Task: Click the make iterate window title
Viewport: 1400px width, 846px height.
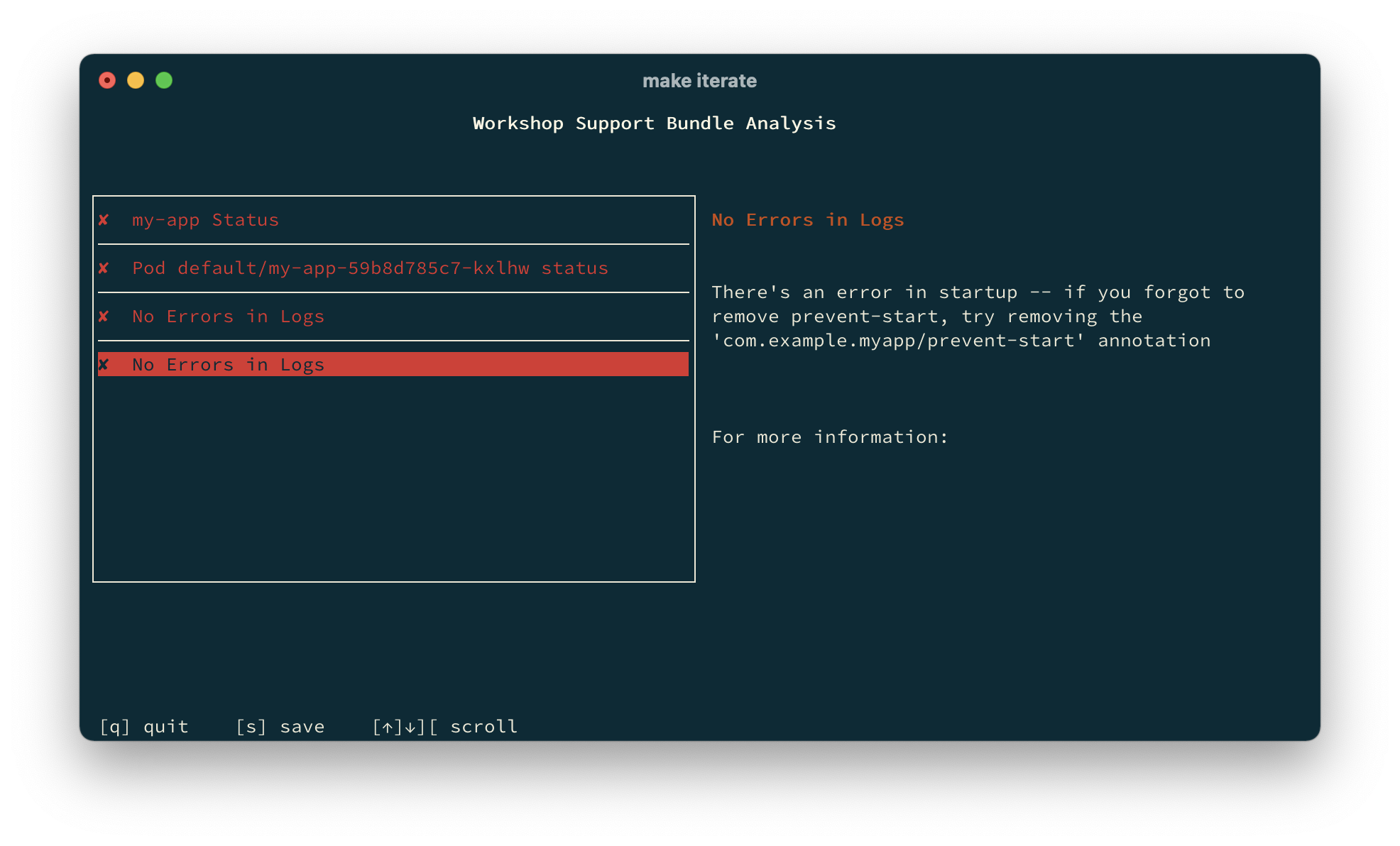Action: pos(699,81)
